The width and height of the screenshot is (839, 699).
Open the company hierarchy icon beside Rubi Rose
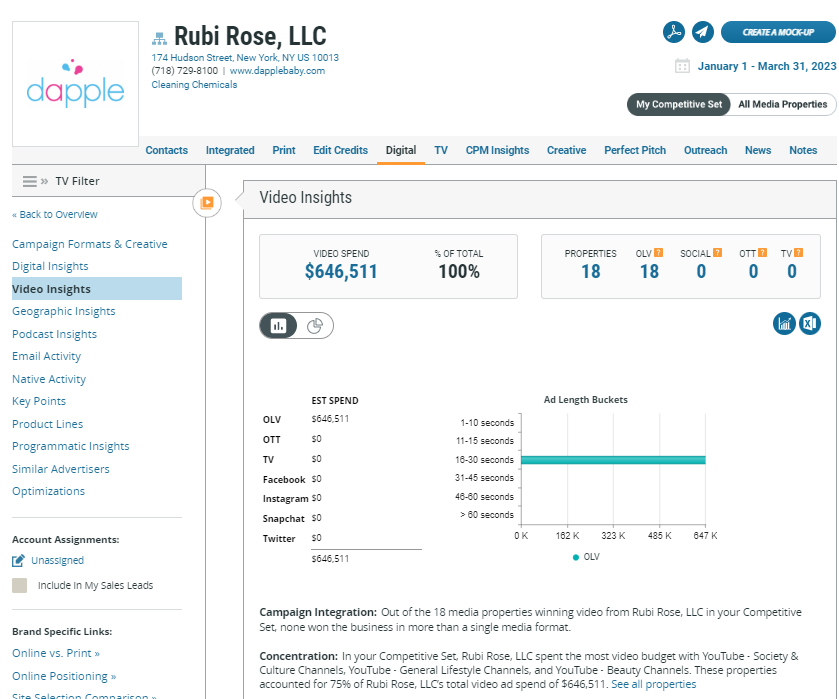pyautogui.click(x=159, y=38)
